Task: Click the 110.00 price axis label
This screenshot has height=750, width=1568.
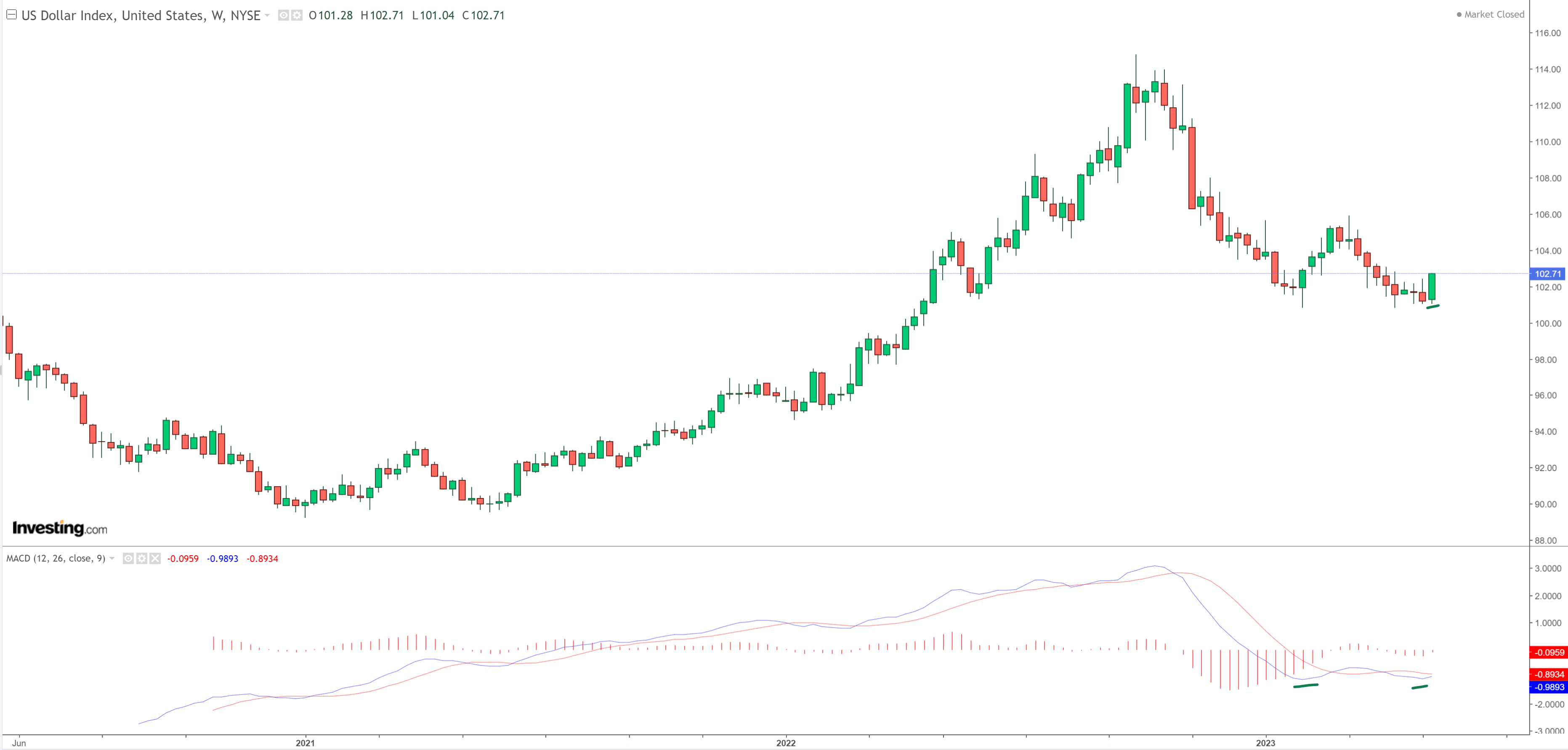Action: pyautogui.click(x=1547, y=142)
